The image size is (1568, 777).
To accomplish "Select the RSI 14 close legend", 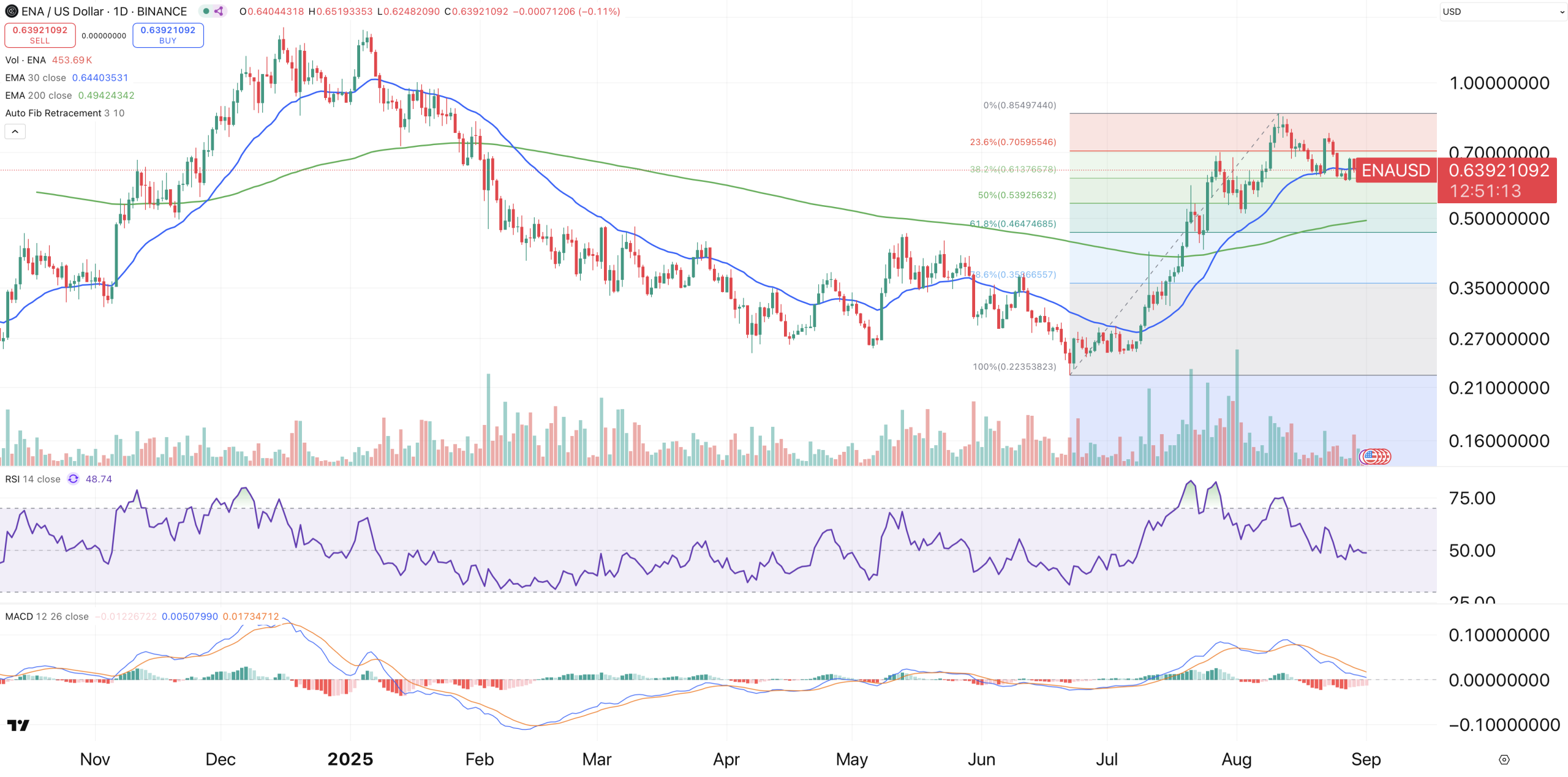I will [x=33, y=479].
